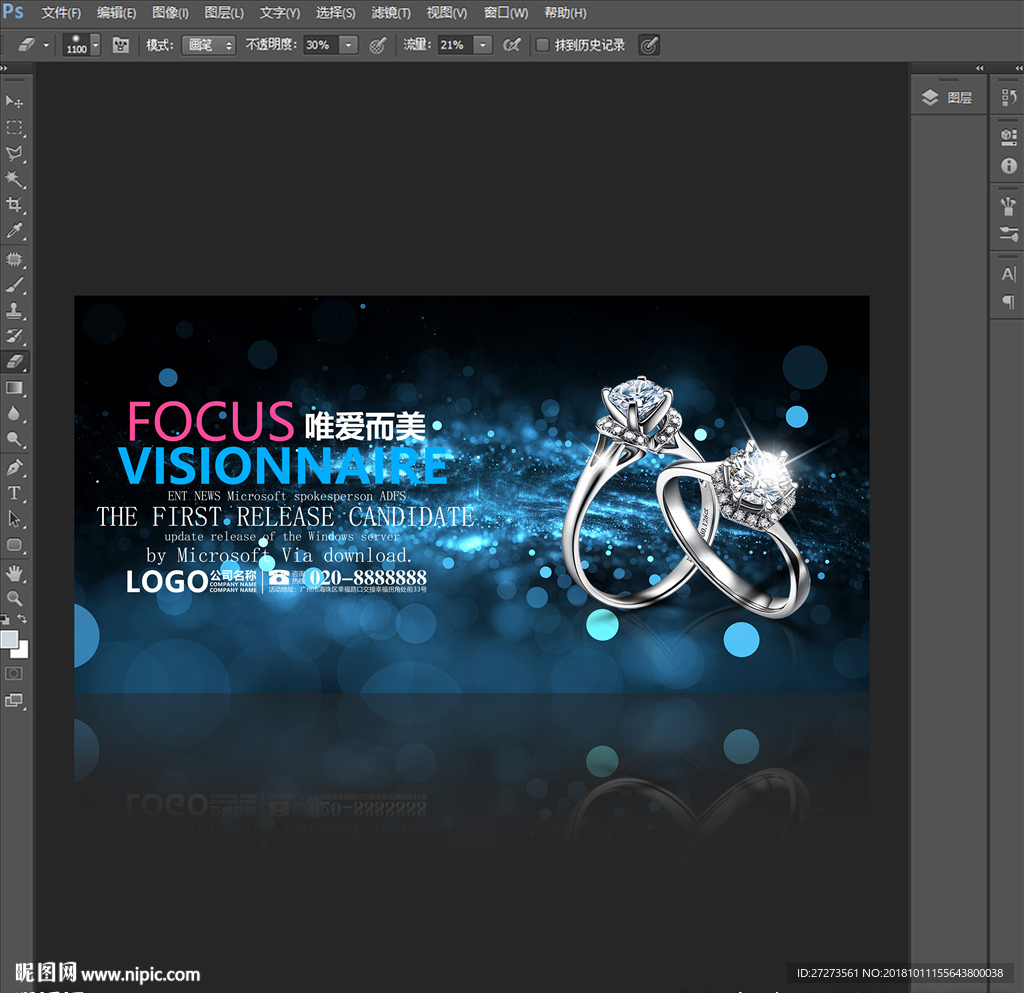Swap foreground and background colors
Screen dimensions: 1024x993
coord(23,618)
